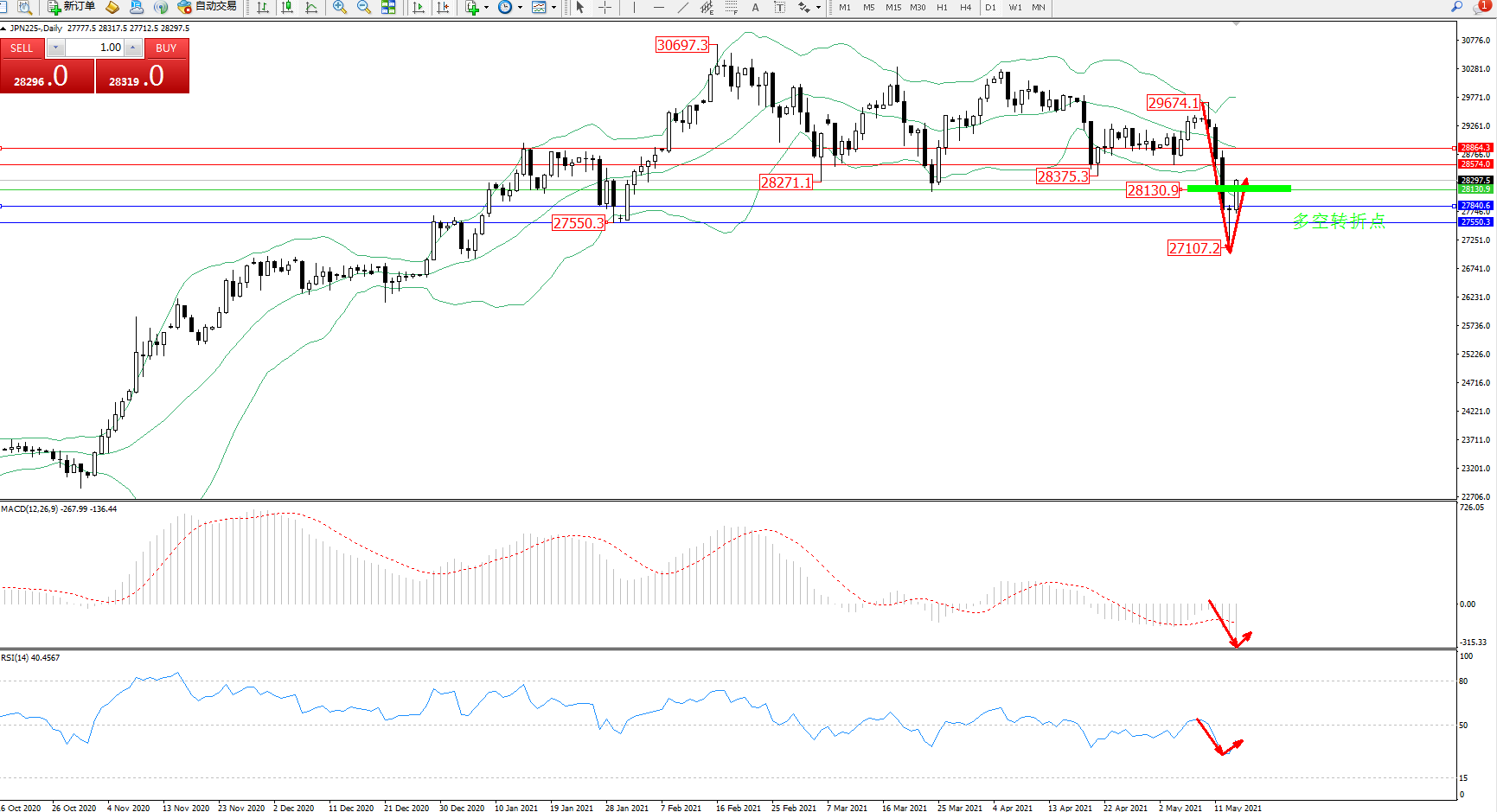Switch chart to candlestick display

(287, 7)
